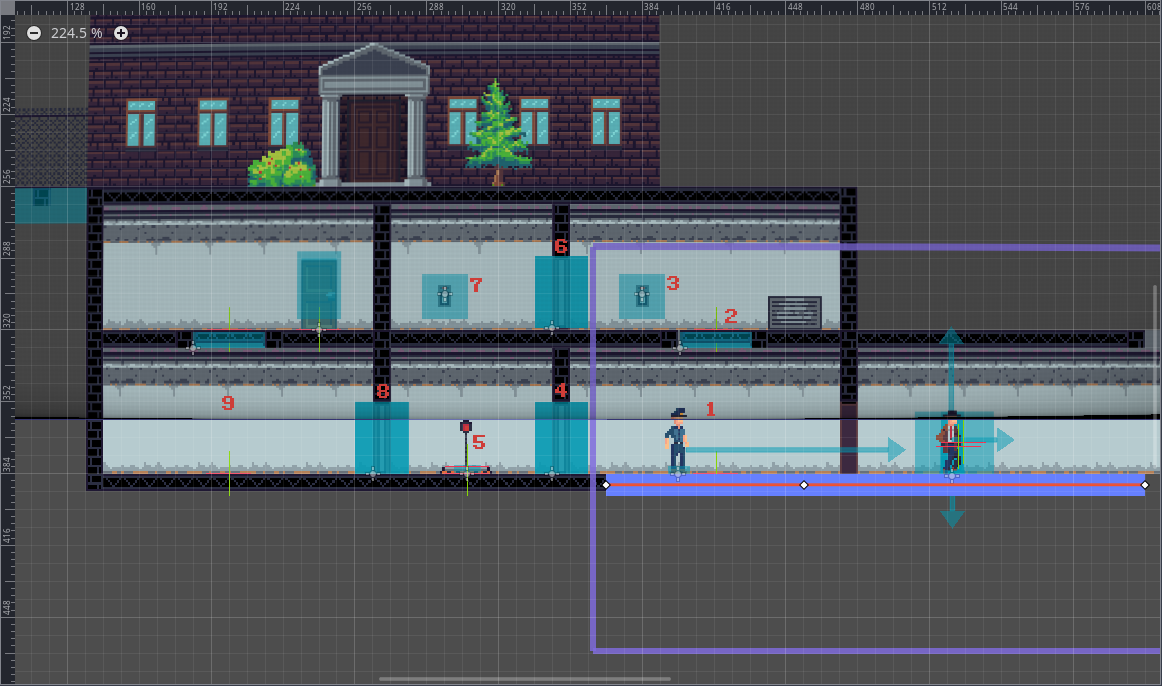Select the teal door area labeled 4
This screenshot has width=1162, height=686.
(x=561, y=437)
